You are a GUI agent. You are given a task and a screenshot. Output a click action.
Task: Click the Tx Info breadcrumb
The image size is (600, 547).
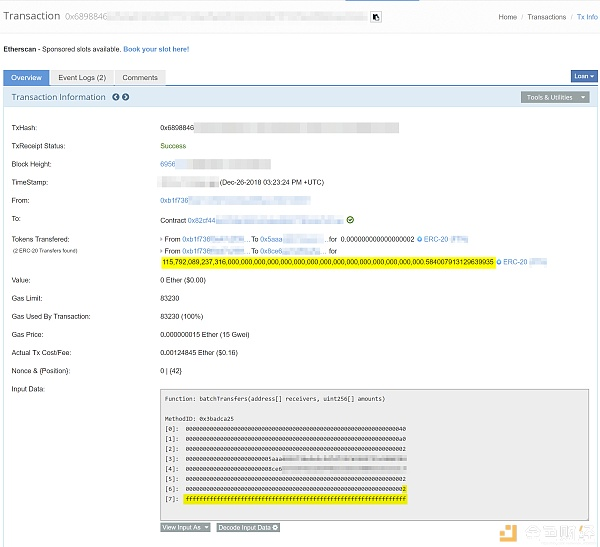coord(587,17)
